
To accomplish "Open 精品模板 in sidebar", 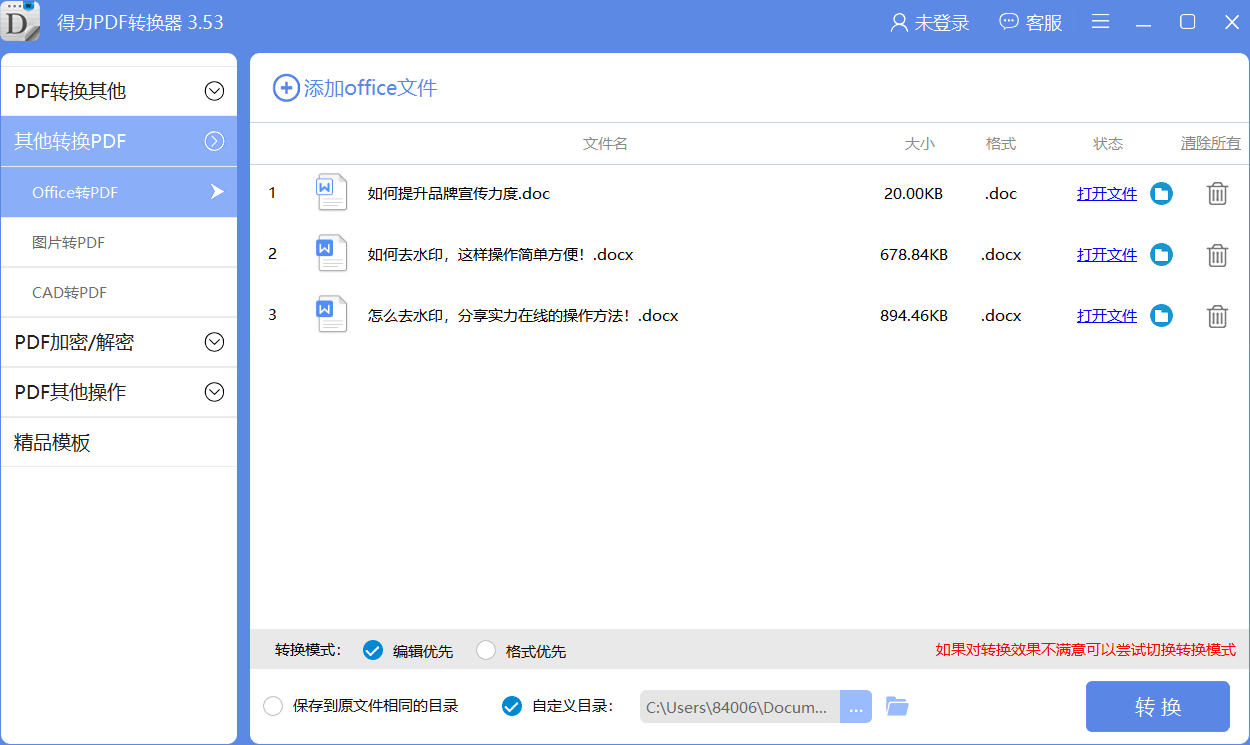I will 119,442.
